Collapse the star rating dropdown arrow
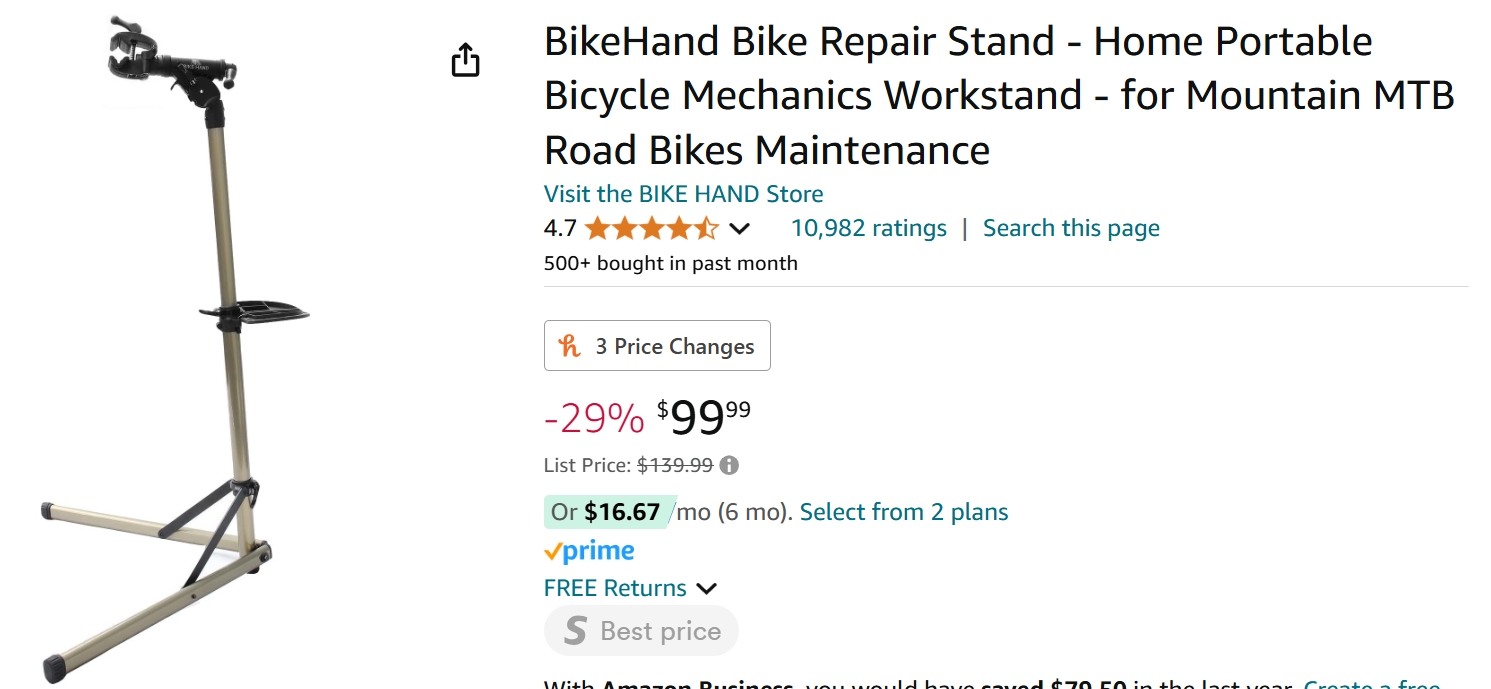Viewport: 1491px width, 689px height. pyautogui.click(x=739, y=229)
